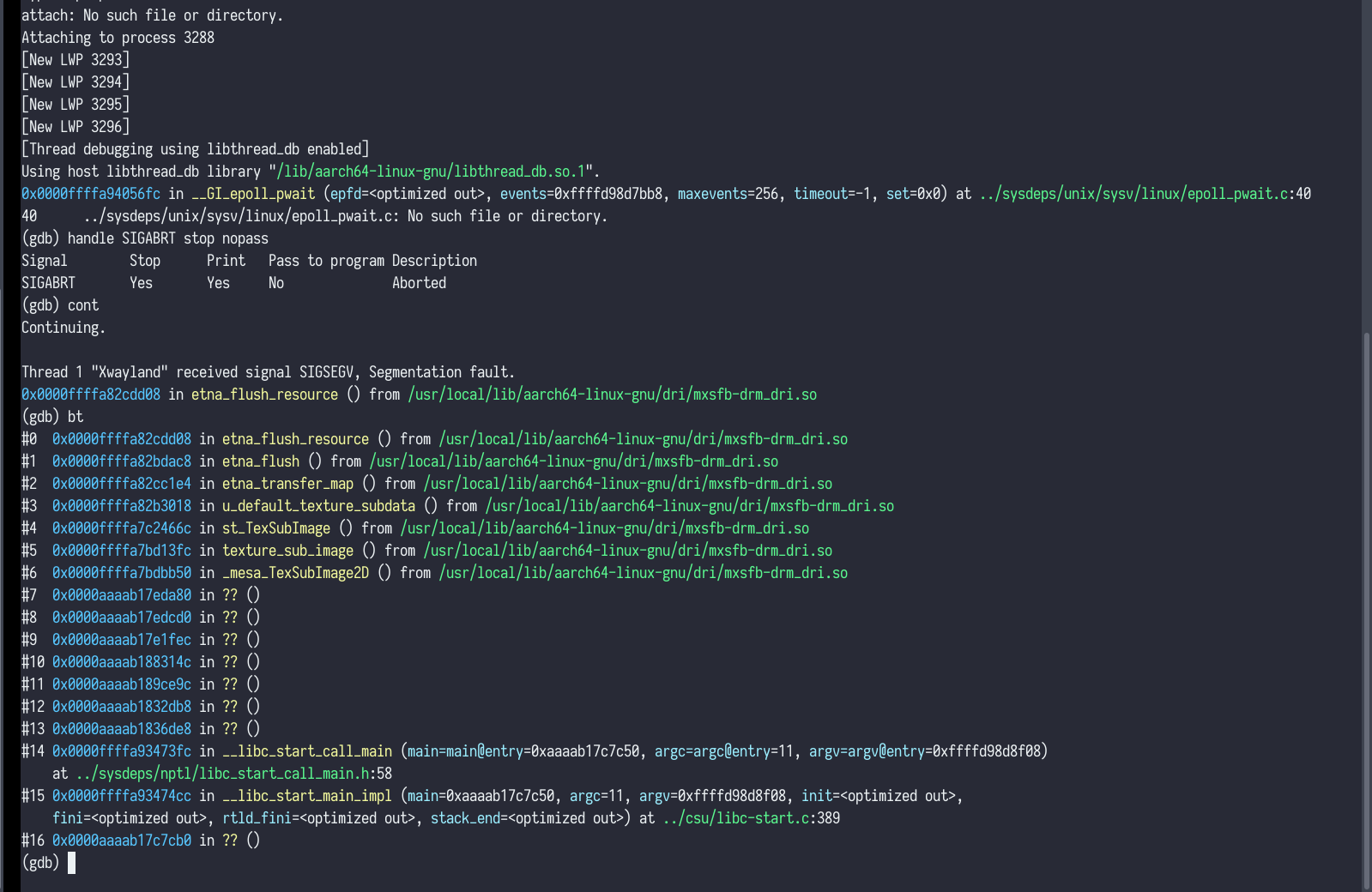This screenshot has height=892, width=1372.
Task: Select the '[New LWP 3295]' line
Action: (76, 105)
